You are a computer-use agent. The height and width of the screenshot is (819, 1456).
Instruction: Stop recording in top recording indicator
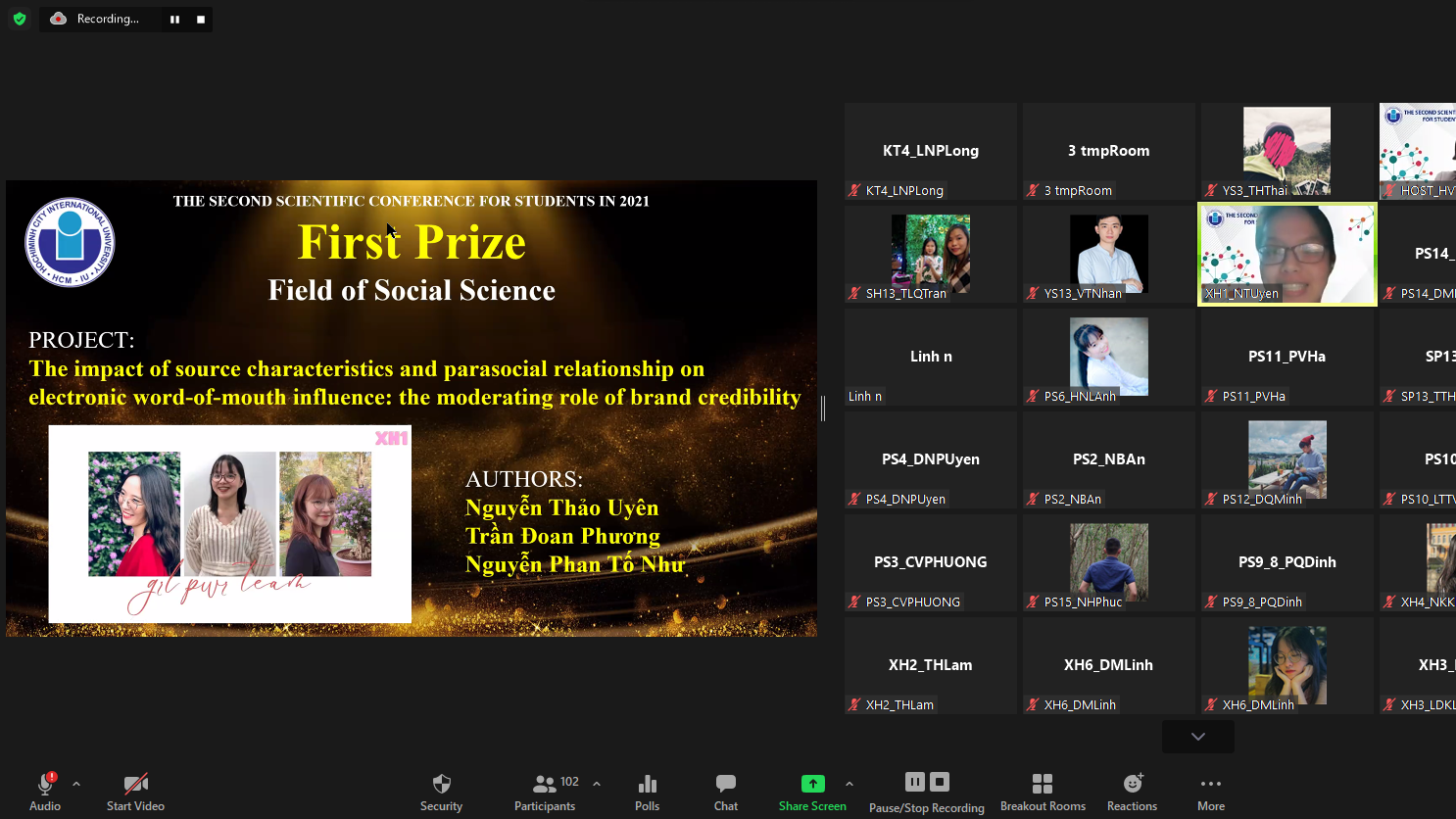click(201, 20)
